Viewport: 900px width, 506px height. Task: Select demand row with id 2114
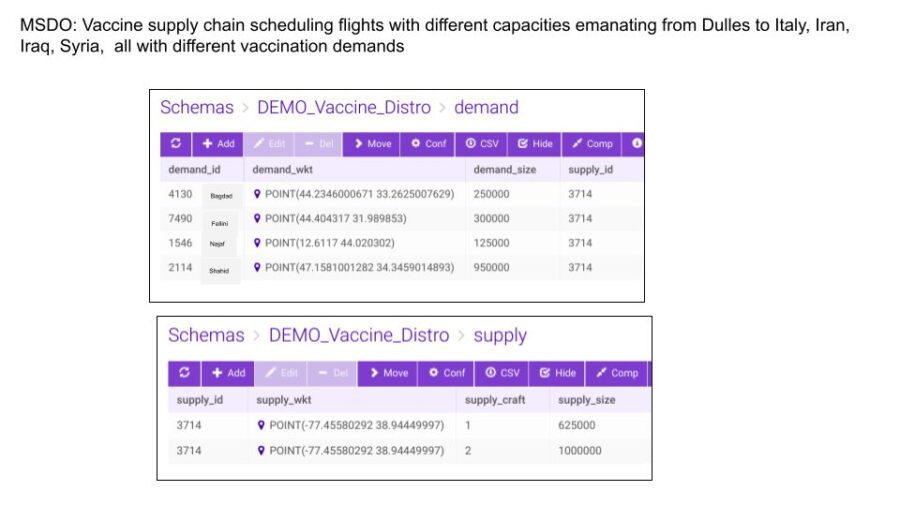pos(402,267)
